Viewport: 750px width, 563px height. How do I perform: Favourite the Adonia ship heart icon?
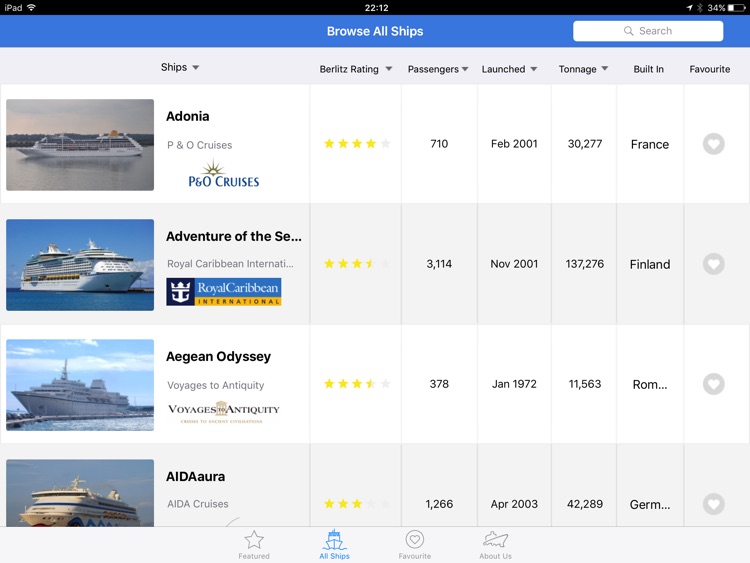(713, 144)
